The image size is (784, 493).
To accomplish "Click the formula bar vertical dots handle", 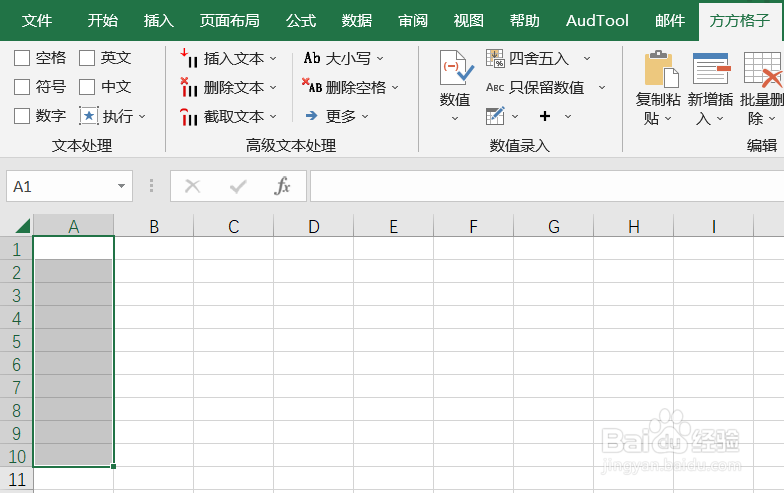I will (x=152, y=186).
